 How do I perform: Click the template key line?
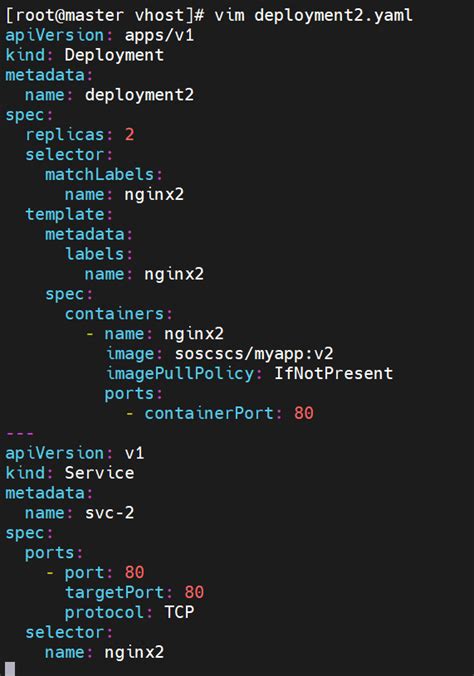[69, 214]
